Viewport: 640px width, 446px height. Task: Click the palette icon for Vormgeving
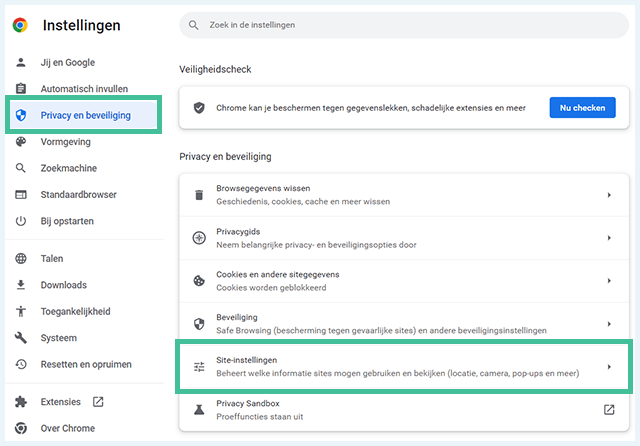click(x=21, y=142)
